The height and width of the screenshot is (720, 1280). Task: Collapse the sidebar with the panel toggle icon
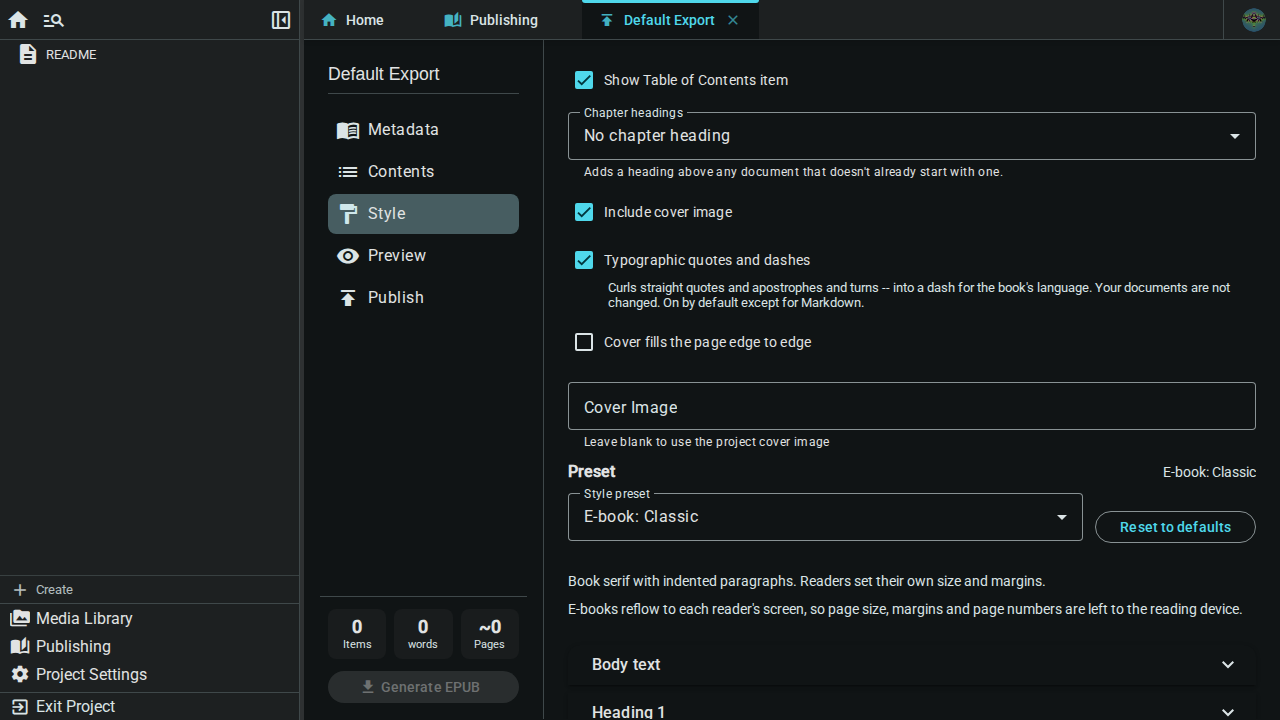[281, 20]
